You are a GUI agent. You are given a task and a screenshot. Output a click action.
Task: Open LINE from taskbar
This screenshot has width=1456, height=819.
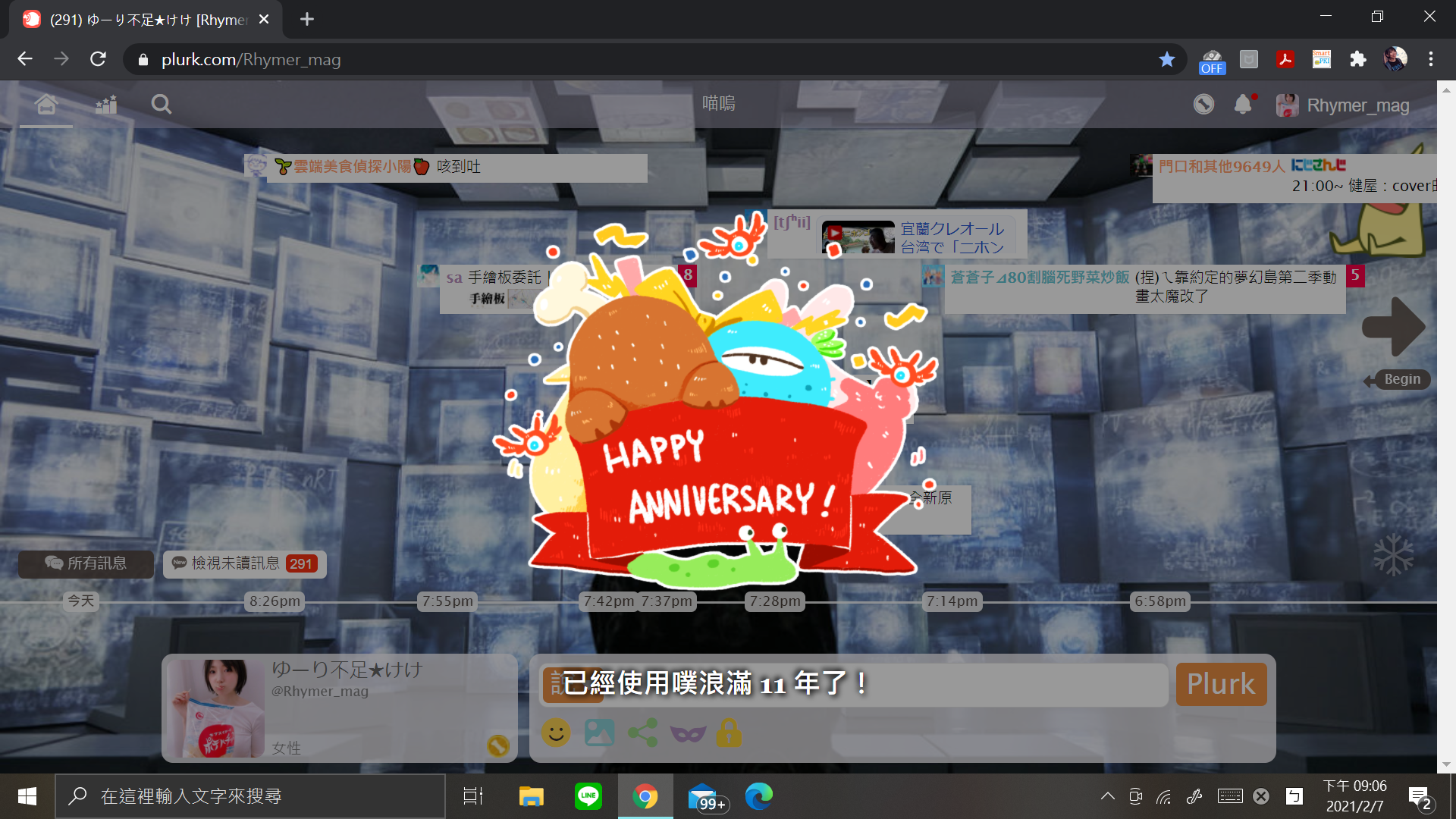click(x=588, y=796)
